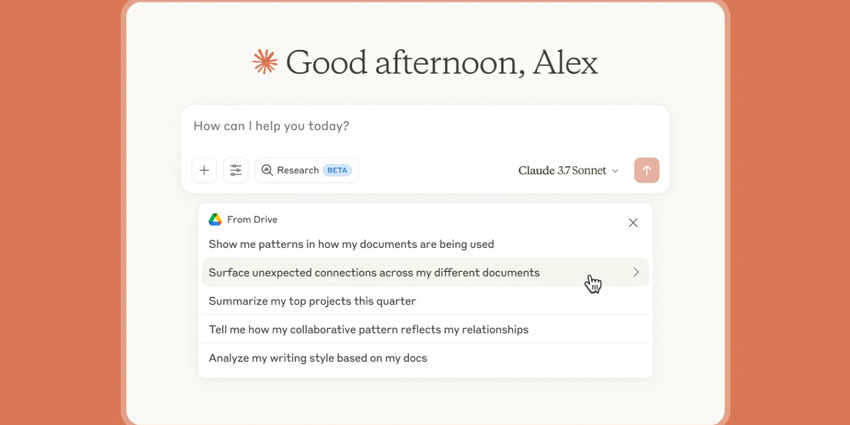The height and width of the screenshot is (425, 850).
Task: Click the orange send arrow button
Action: [x=647, y=170]
